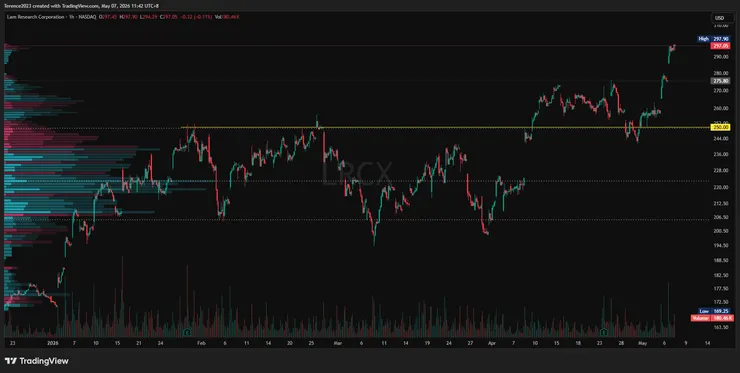The image size is (740, 373).
Task: Select the yellow 250.00 horizontal line
Action: coord(446,127)
